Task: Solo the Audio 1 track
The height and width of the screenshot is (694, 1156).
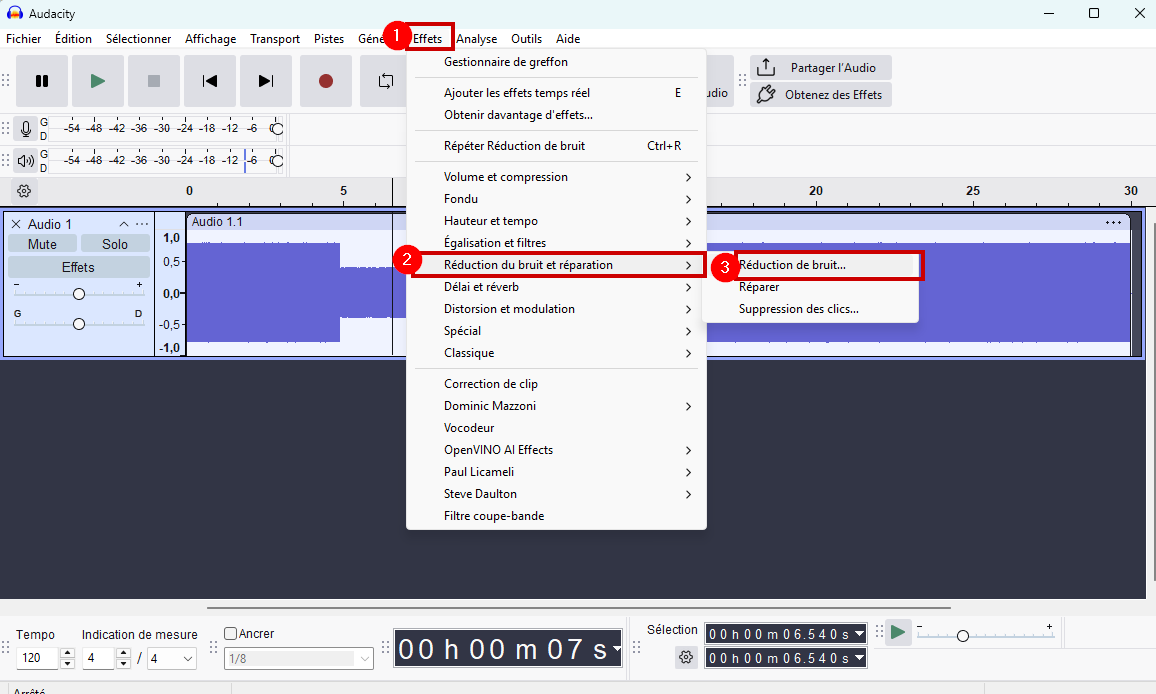Action: [115, 244]
